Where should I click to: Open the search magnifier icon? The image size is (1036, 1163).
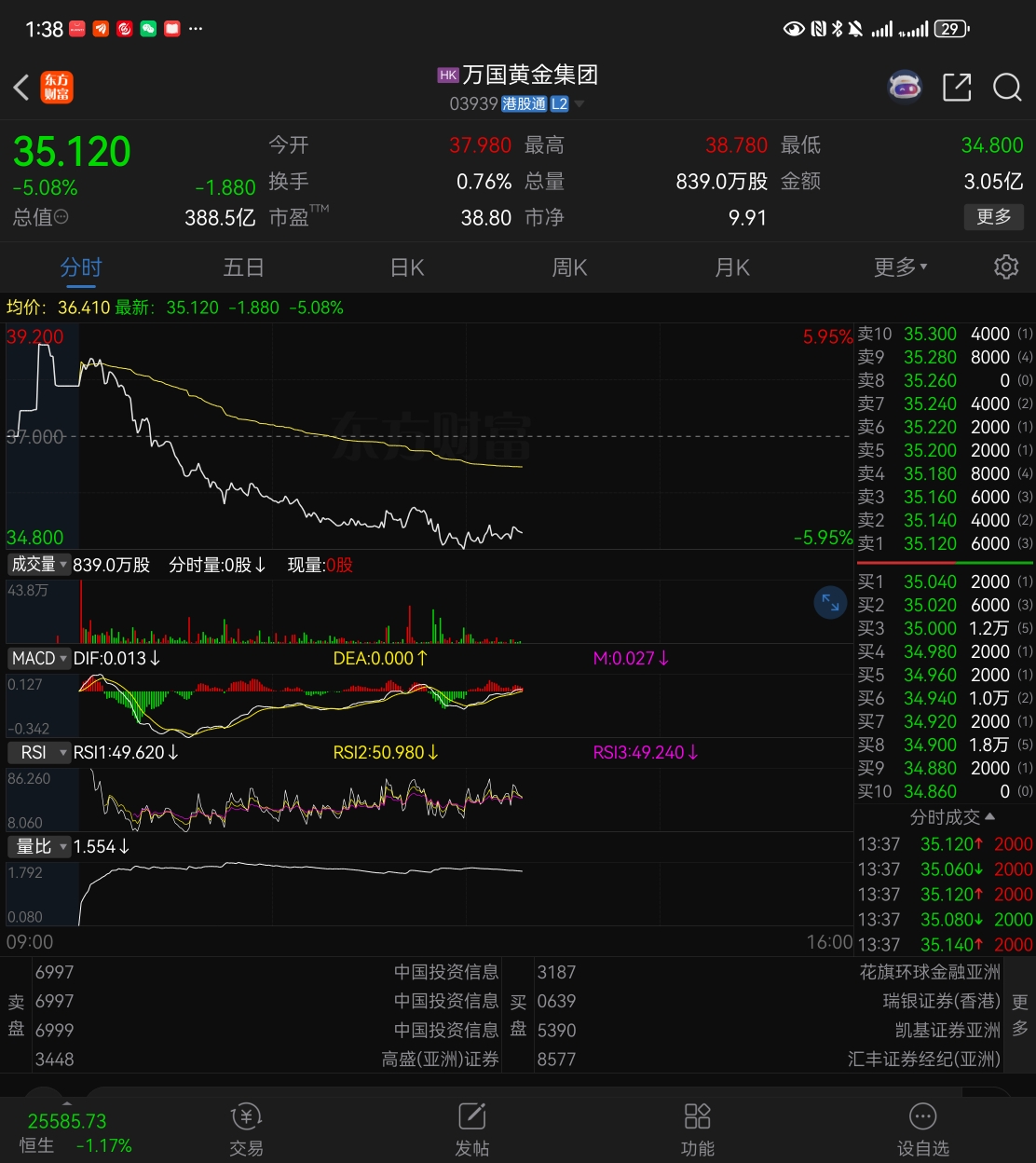click(1007, 87)
